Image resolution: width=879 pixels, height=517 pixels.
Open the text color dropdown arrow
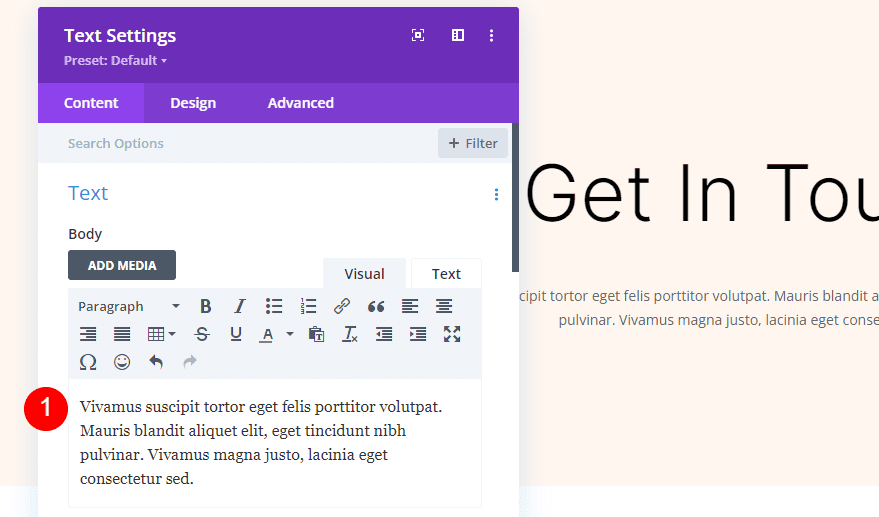click(290, 334)
